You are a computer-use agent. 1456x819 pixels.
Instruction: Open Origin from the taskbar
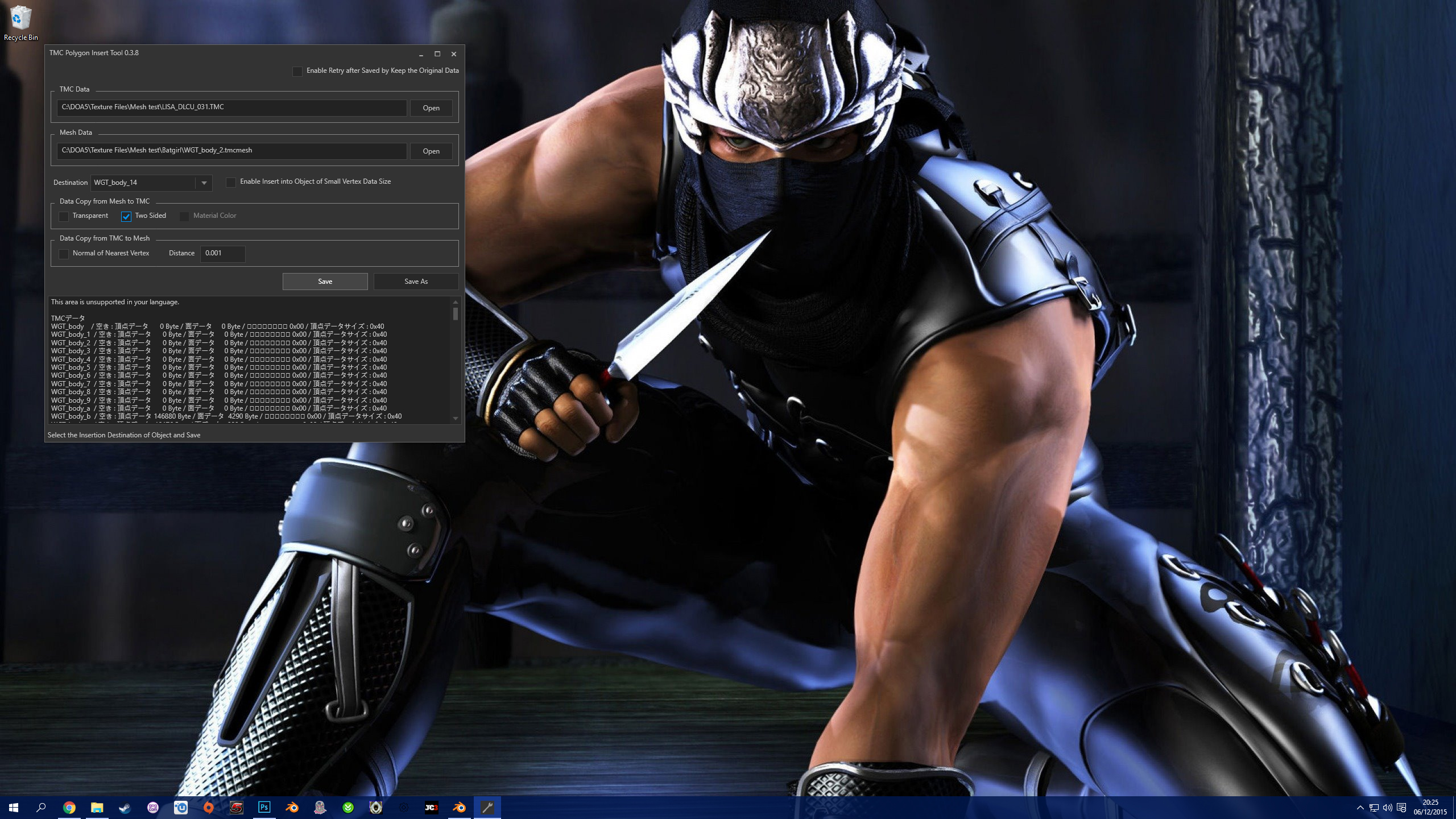point(209,807)
